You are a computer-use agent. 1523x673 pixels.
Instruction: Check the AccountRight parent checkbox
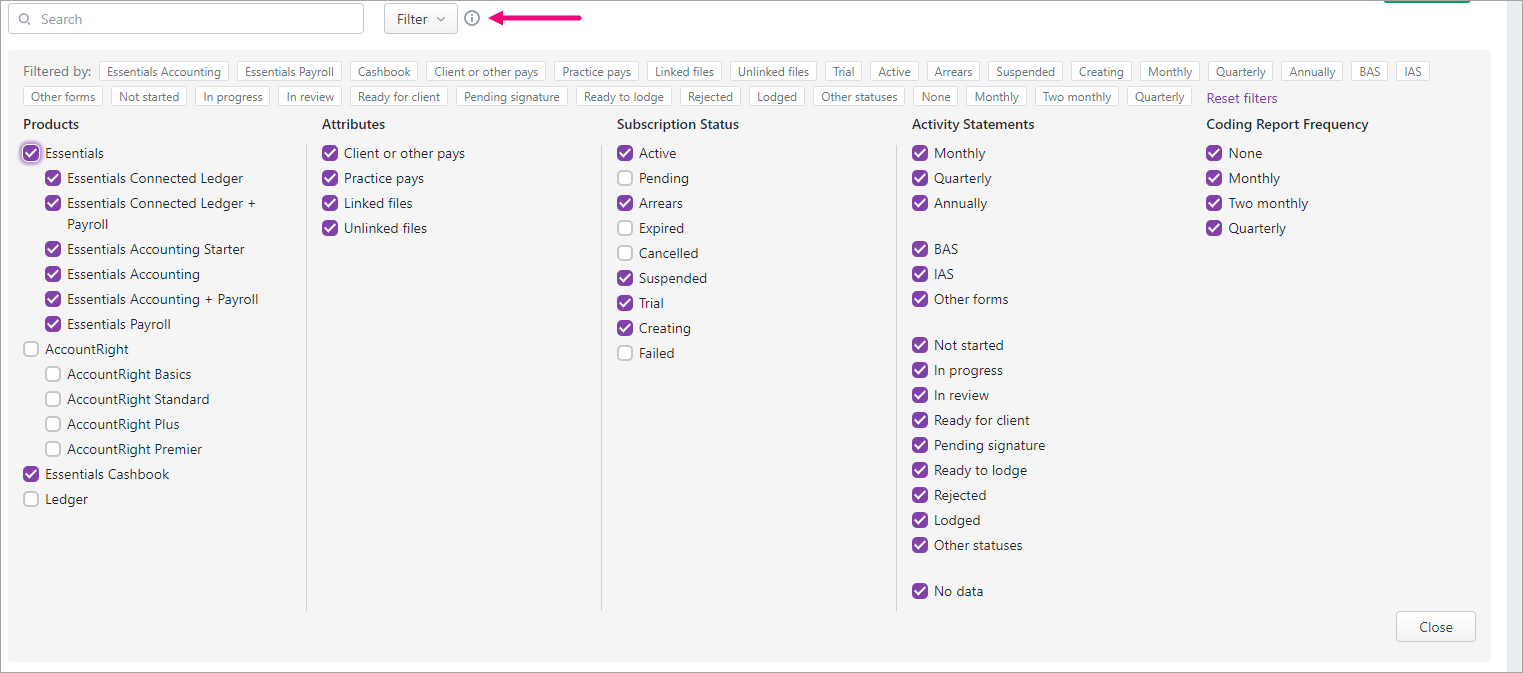pyautogui.click(x=31, y=349)
